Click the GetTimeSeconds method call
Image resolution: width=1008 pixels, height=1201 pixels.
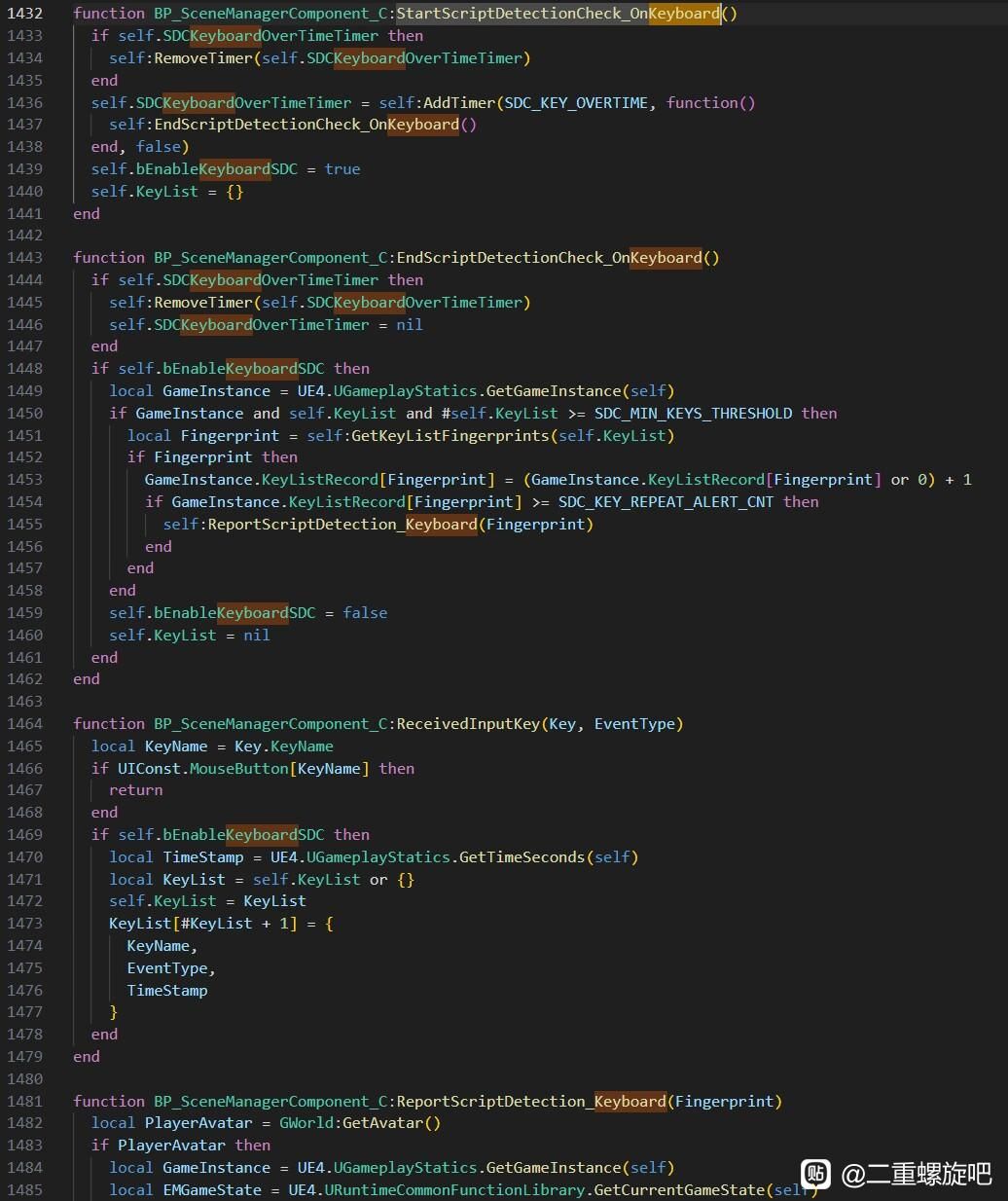coord(522,857)
